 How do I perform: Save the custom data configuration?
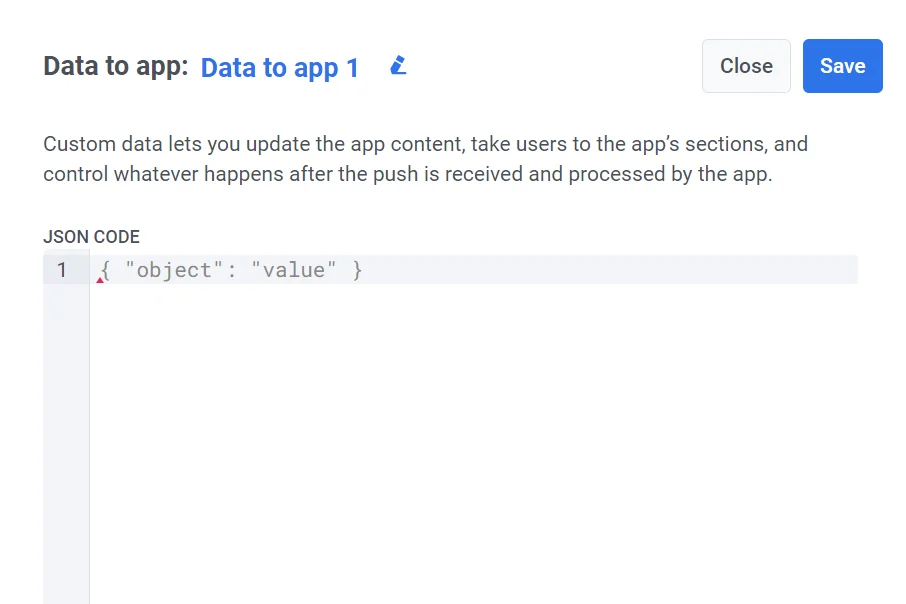tap(842, 66)
